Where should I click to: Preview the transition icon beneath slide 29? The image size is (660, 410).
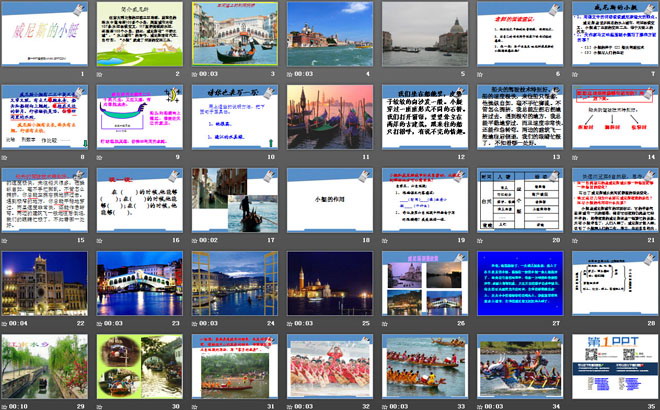(7, 406)
